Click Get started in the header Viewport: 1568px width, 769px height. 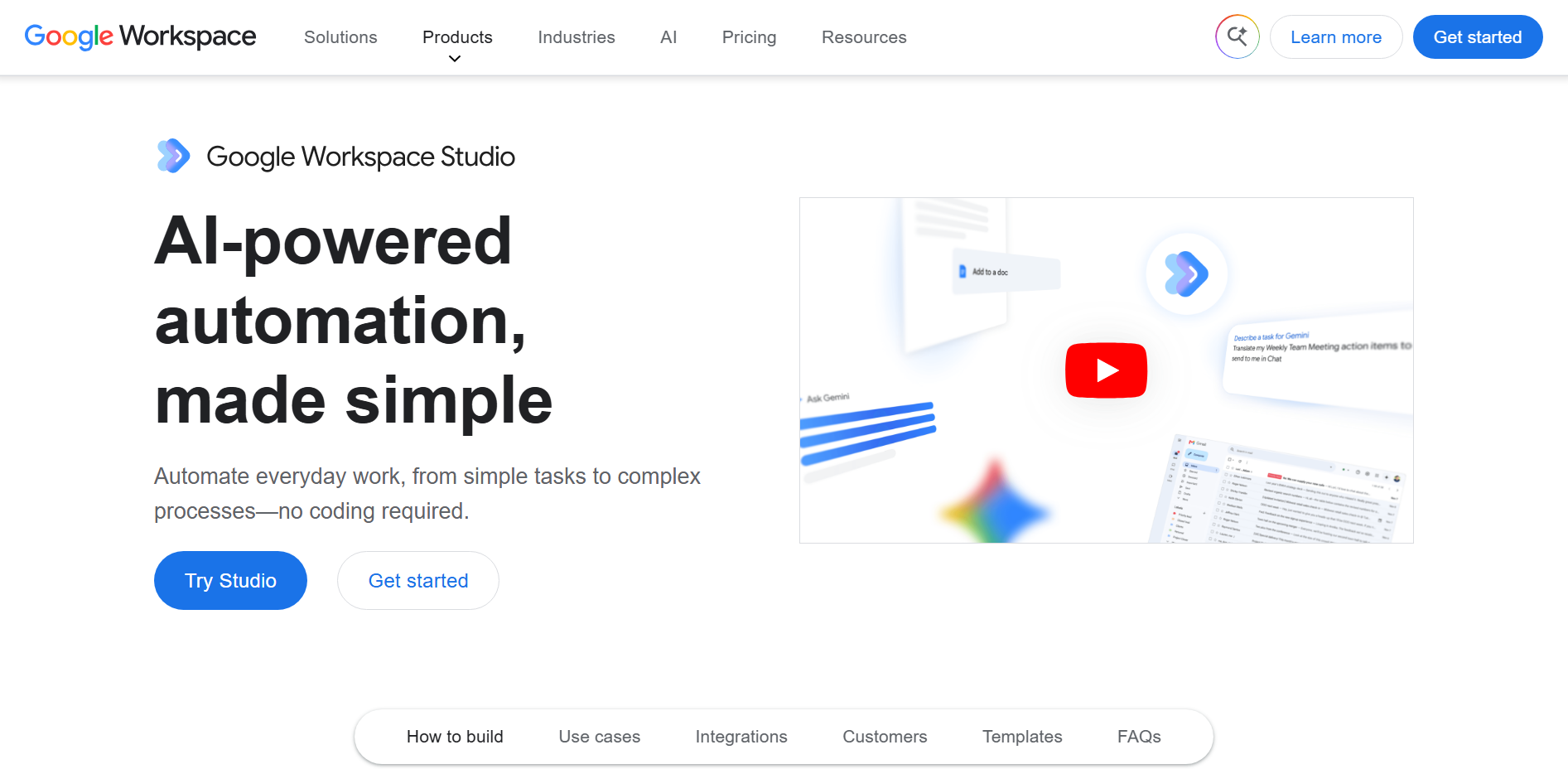(x=1478, y=37)
